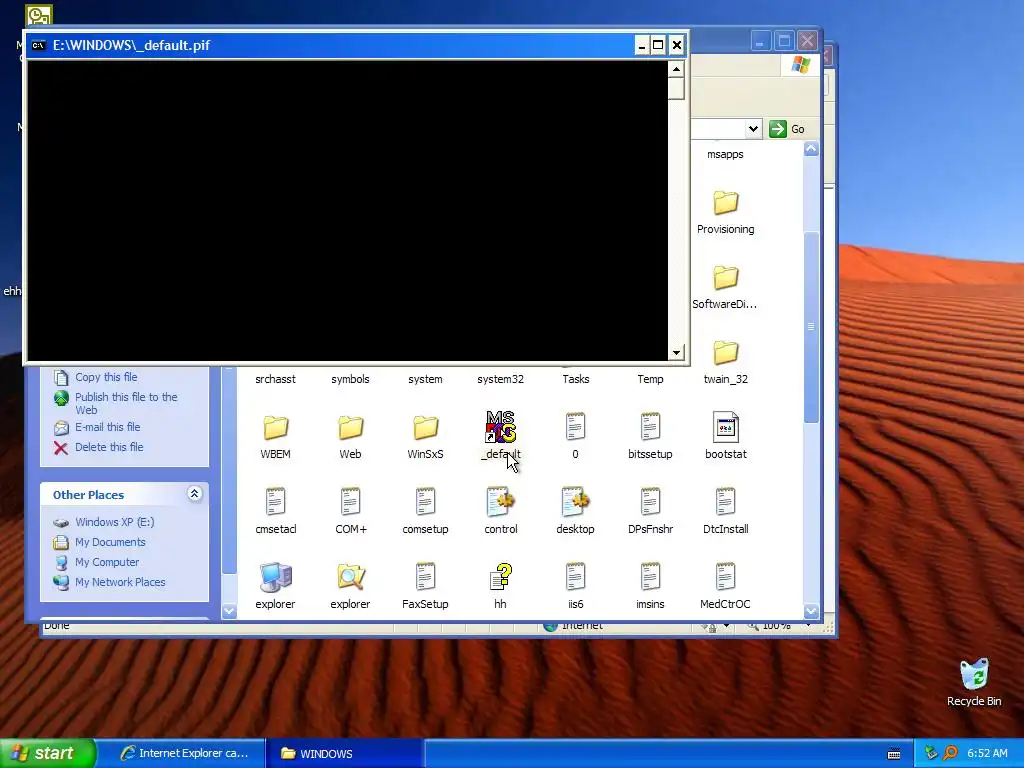Viewport: 1024px width, 768px height.
Task: Select the bootstat file icon
Action: pos(726,427)
